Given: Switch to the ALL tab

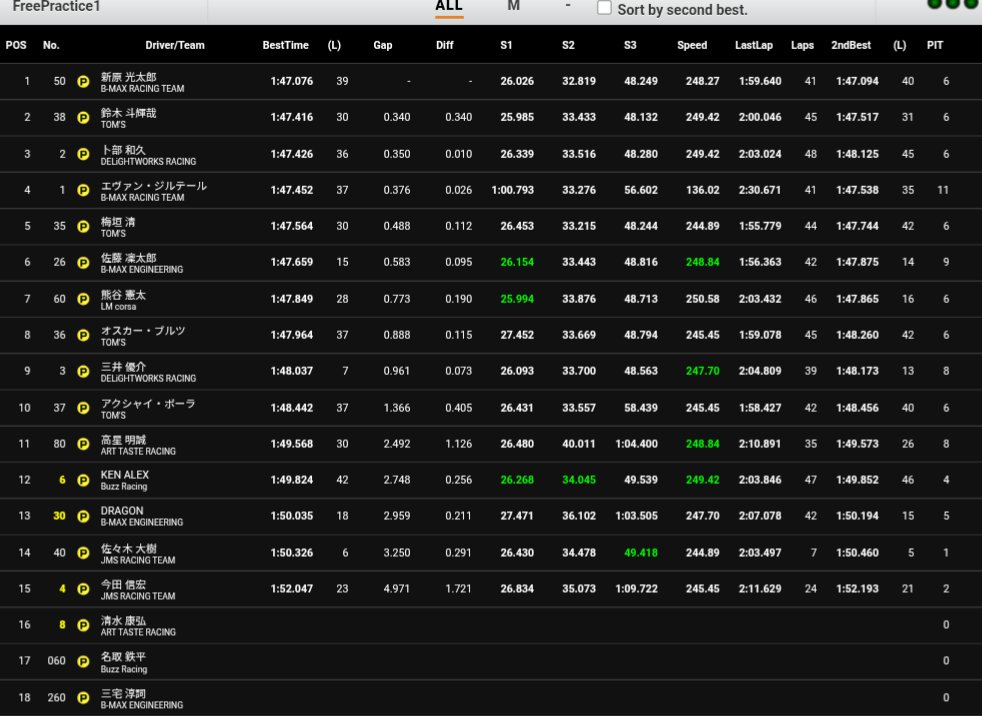Looking at the screenshot, I should coord(449,6).
